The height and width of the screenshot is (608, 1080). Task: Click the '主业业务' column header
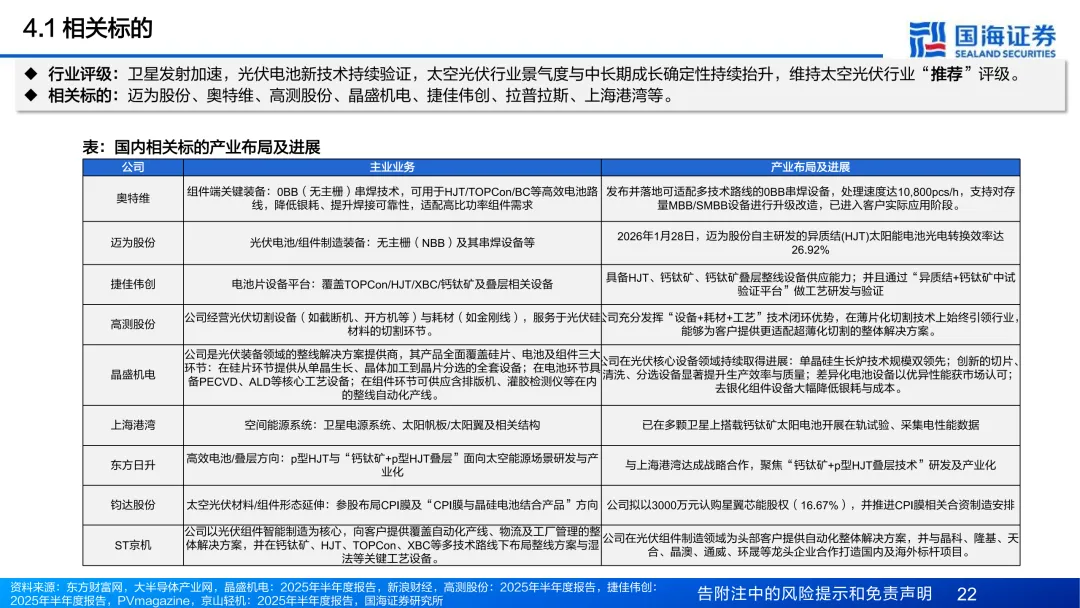tap(392, 167)
